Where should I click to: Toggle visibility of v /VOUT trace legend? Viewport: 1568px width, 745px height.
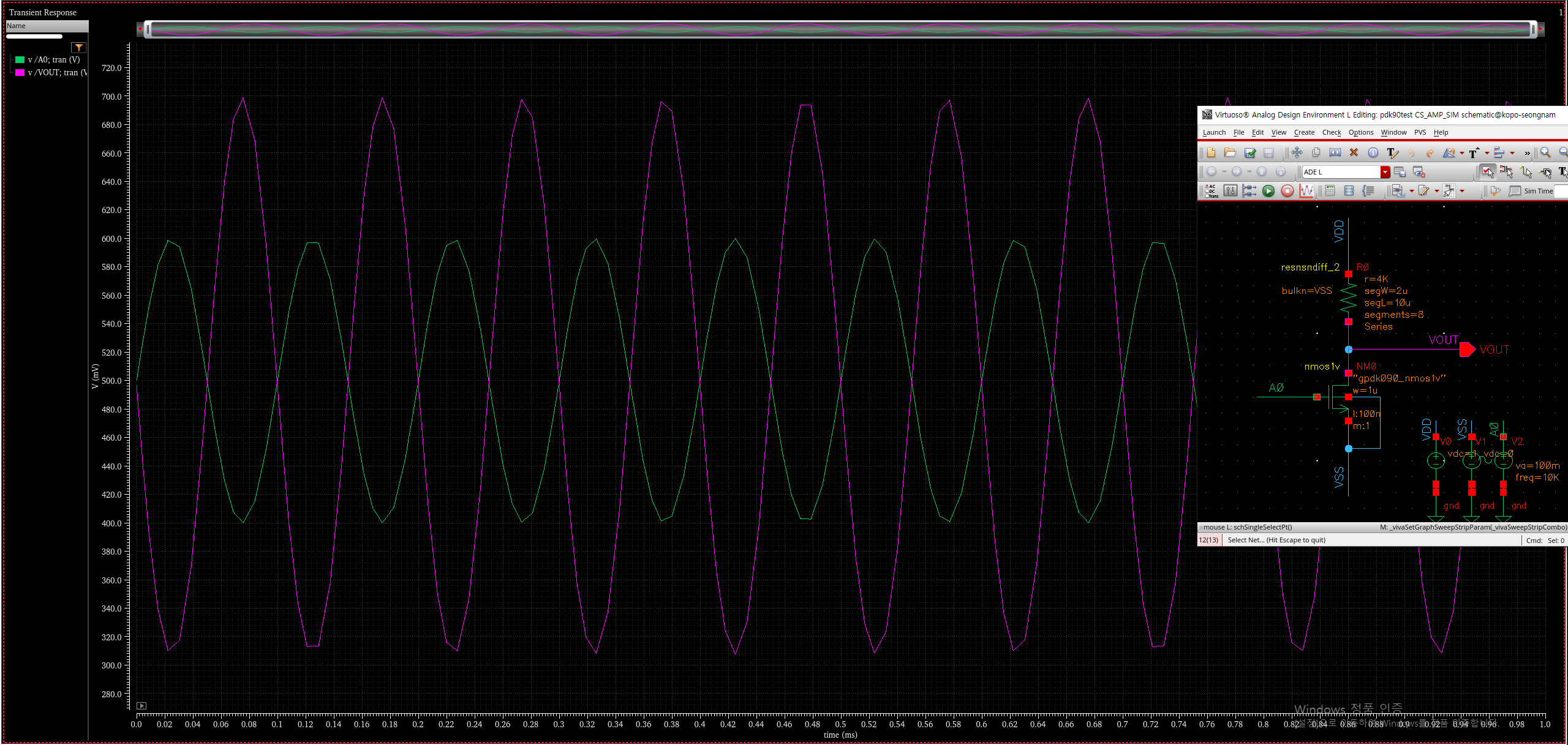[20, 72]
